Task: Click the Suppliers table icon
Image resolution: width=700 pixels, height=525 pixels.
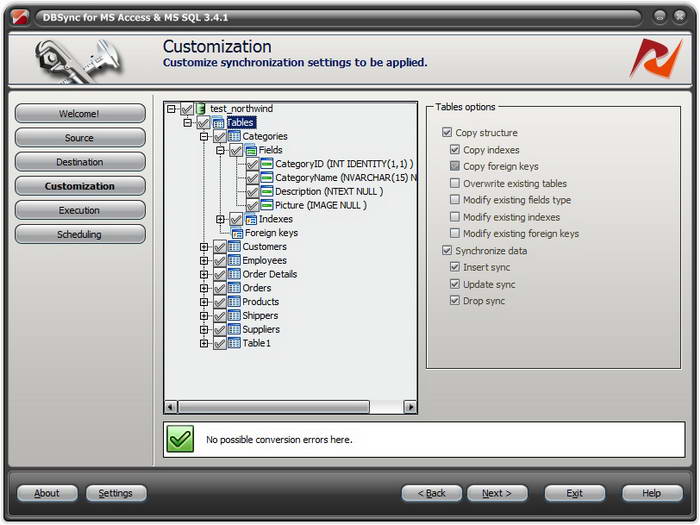Action: 234,329
